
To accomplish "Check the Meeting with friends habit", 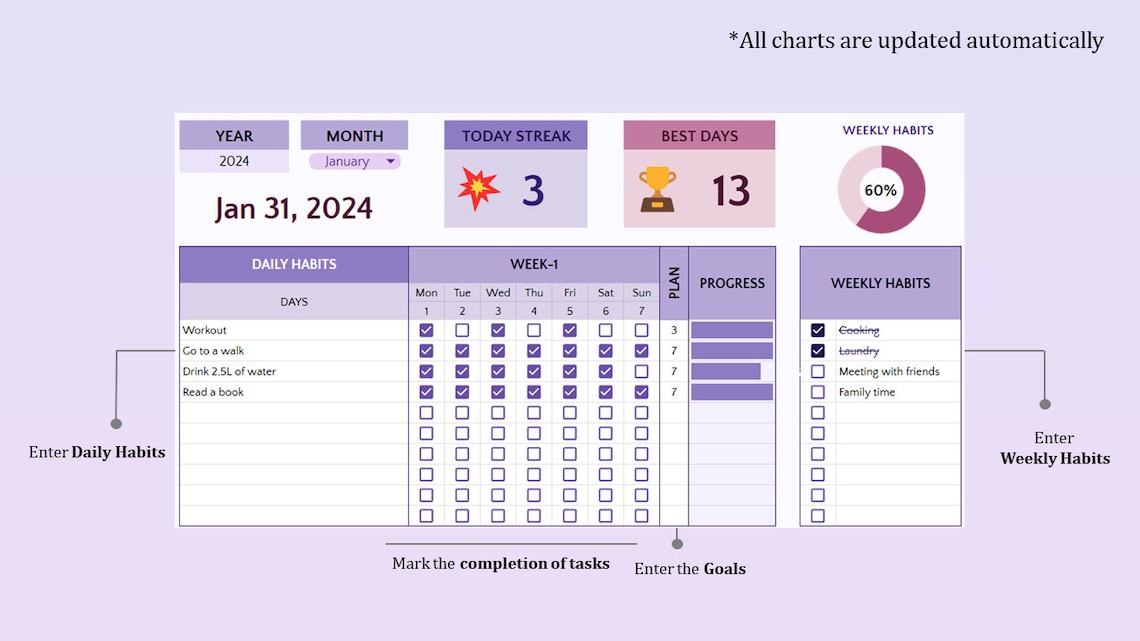I will (817, 371).
